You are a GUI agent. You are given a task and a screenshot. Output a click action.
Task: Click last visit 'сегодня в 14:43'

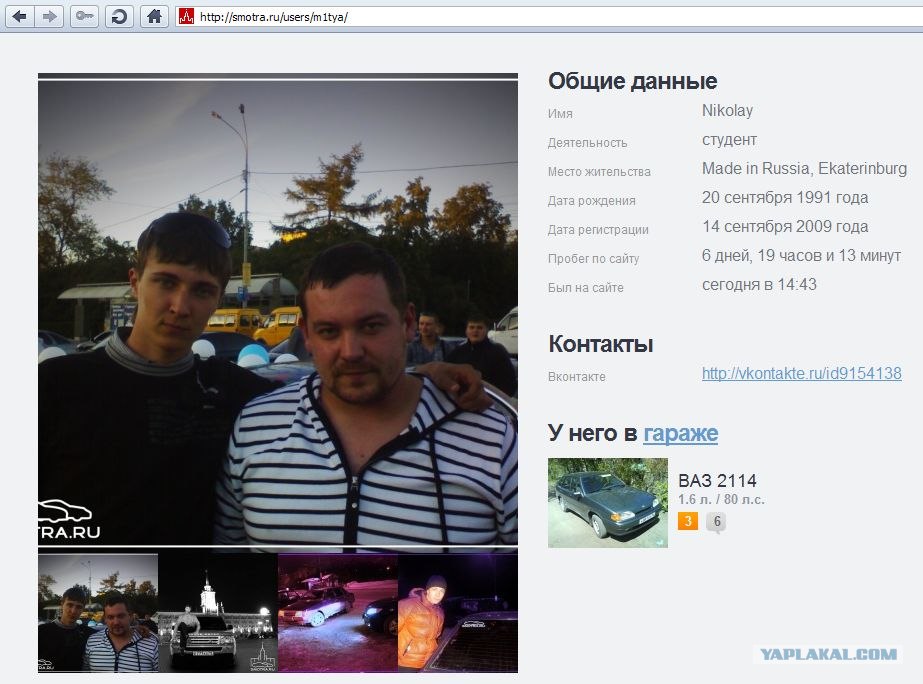(759, 284)
